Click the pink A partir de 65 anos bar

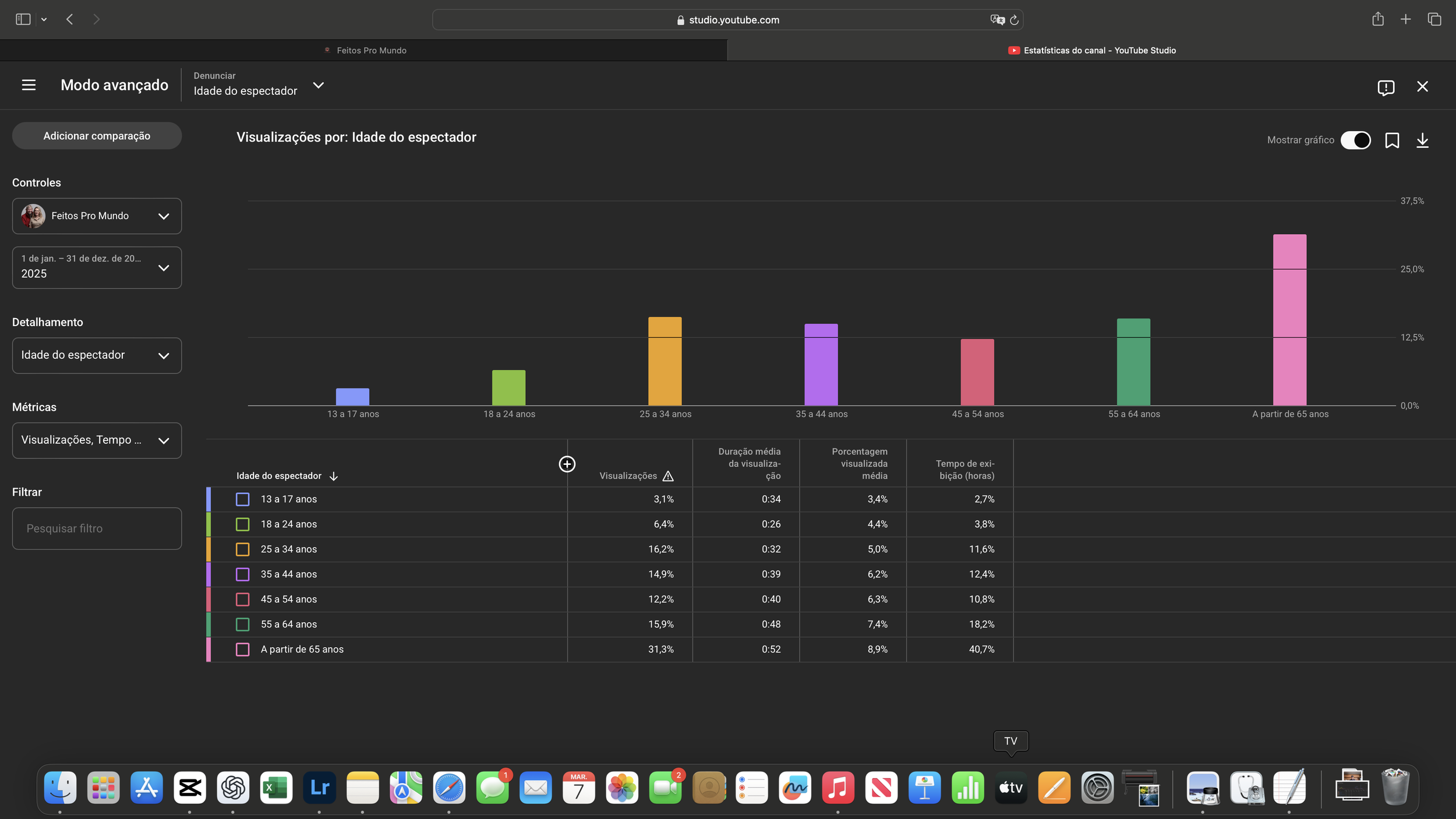click(1289, 319)
